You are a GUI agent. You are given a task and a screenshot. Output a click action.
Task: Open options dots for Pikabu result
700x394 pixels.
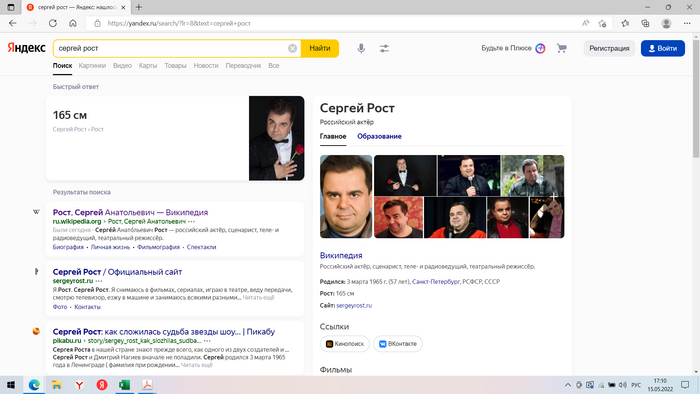pyautogui.click(x=207, y=340)
